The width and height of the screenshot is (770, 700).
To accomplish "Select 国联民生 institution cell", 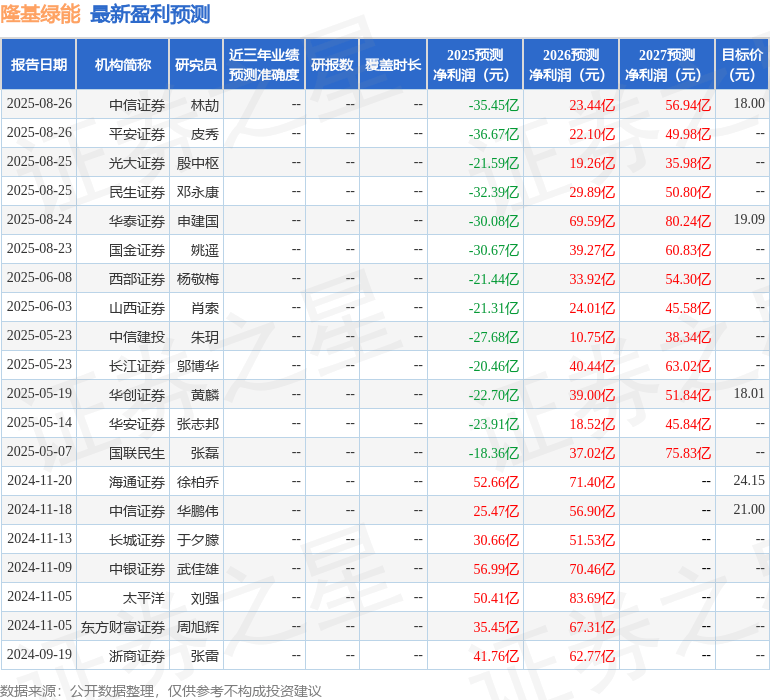I will 137,453.
